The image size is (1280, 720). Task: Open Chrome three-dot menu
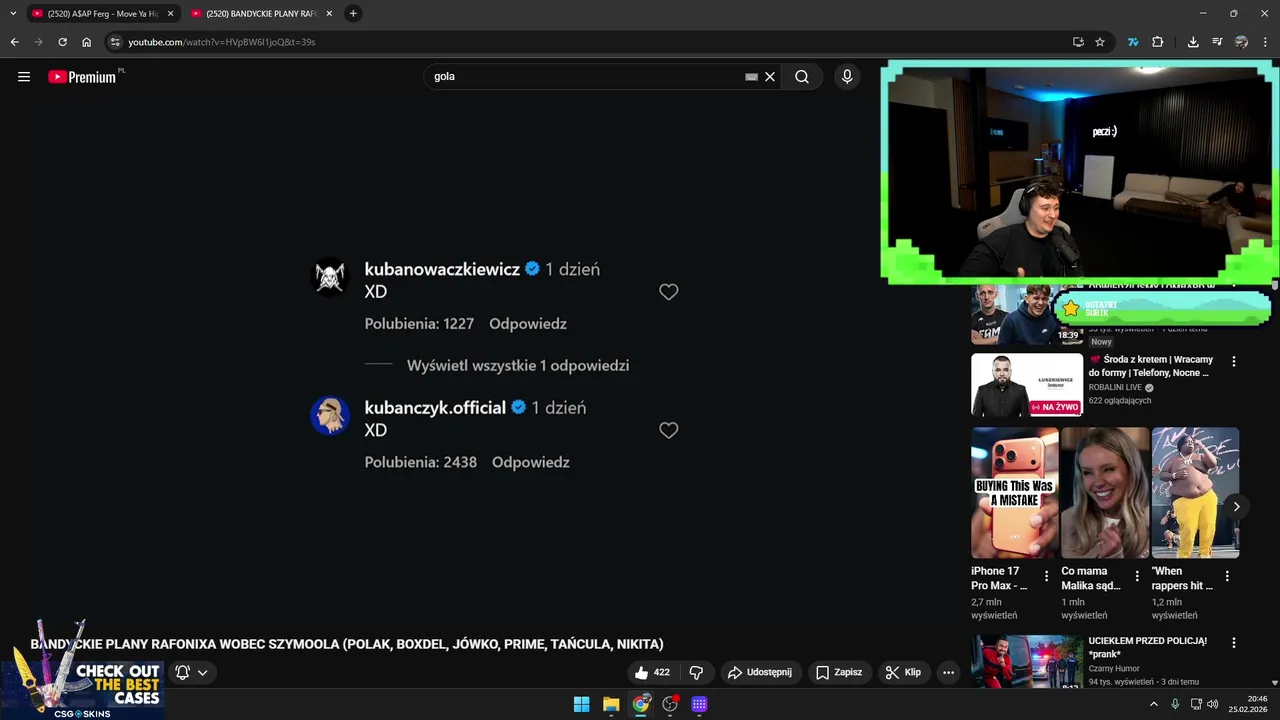click(1266, 42)
